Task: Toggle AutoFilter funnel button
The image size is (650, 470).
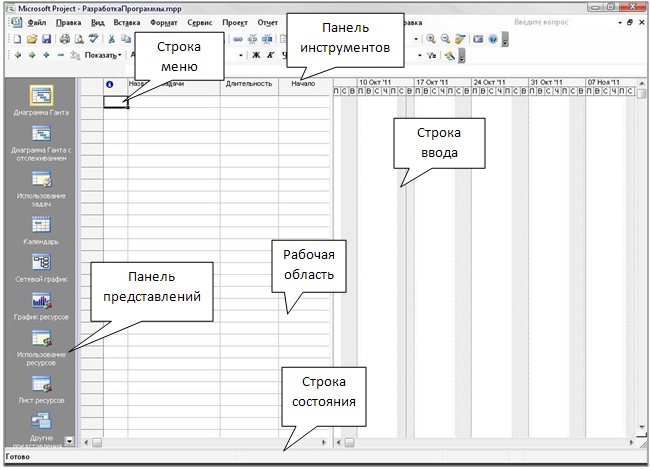Action: (432, 55)
